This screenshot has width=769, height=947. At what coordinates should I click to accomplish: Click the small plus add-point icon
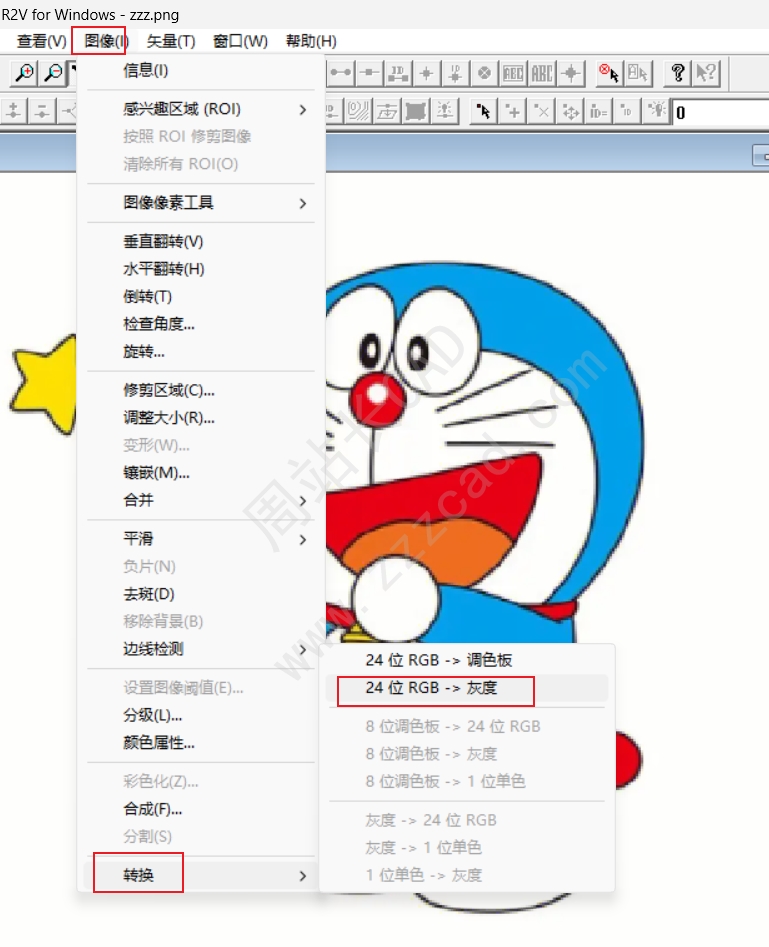pyautogui.click(x=513, y=111)
